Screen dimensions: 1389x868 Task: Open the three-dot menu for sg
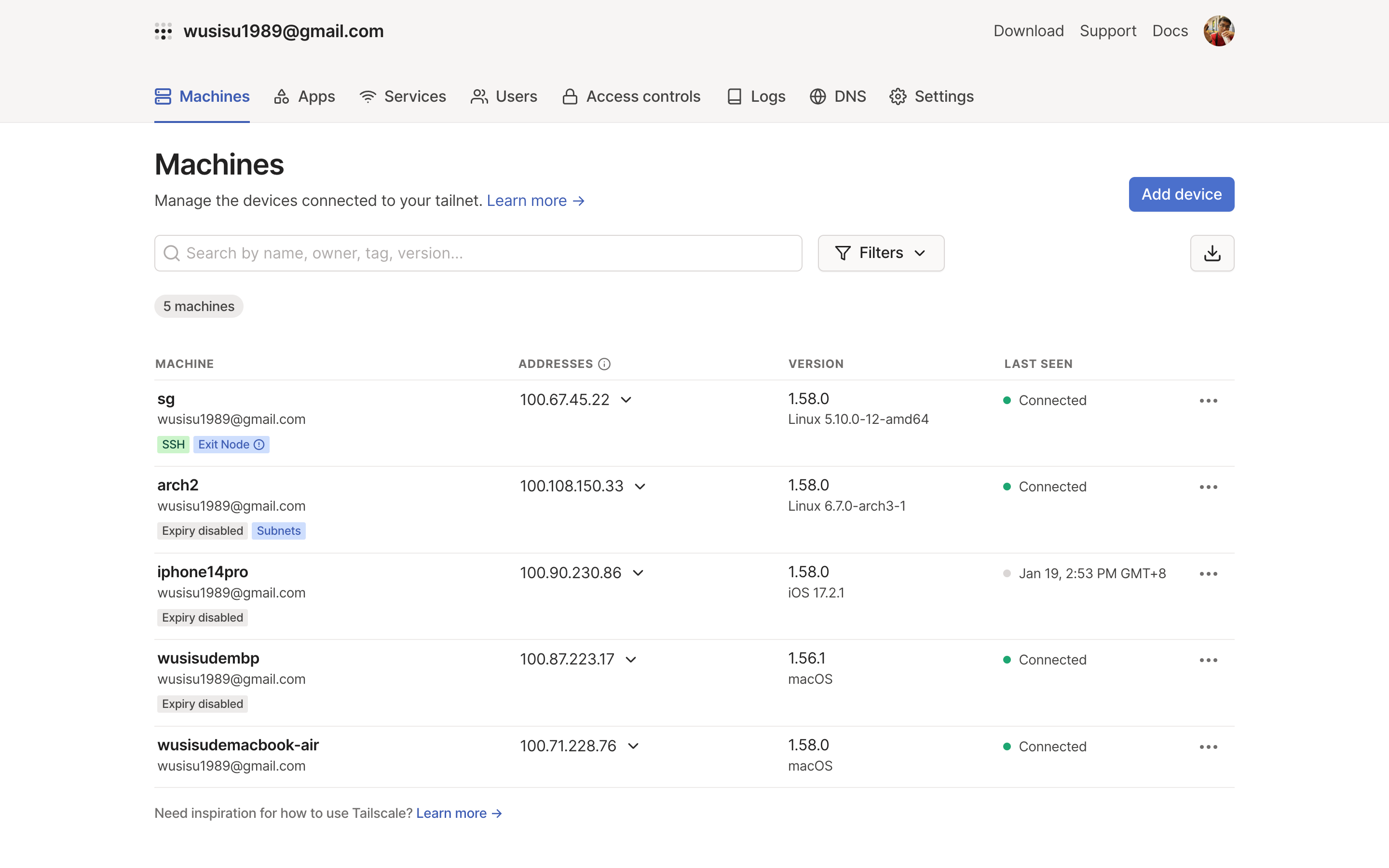tap(1208, 401)
